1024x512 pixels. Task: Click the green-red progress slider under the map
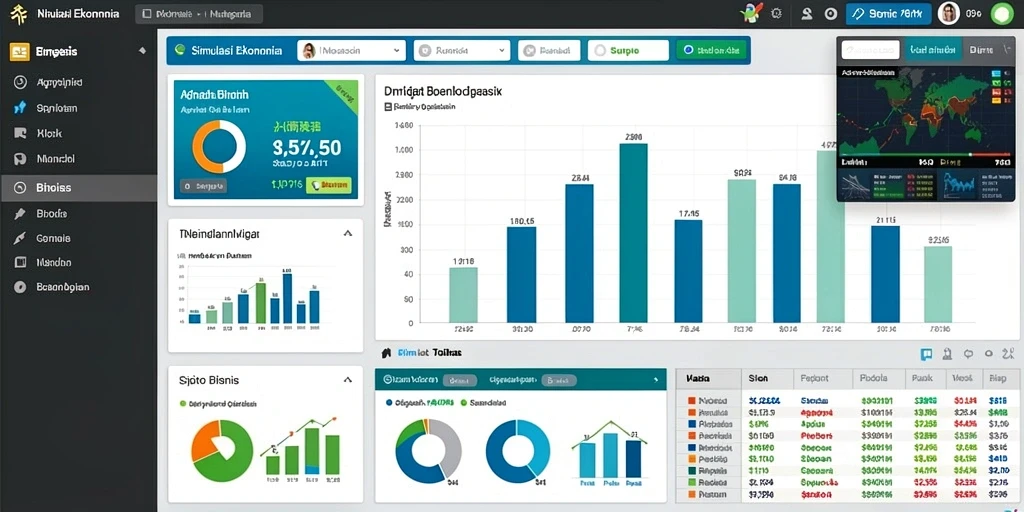pos(925,155)
